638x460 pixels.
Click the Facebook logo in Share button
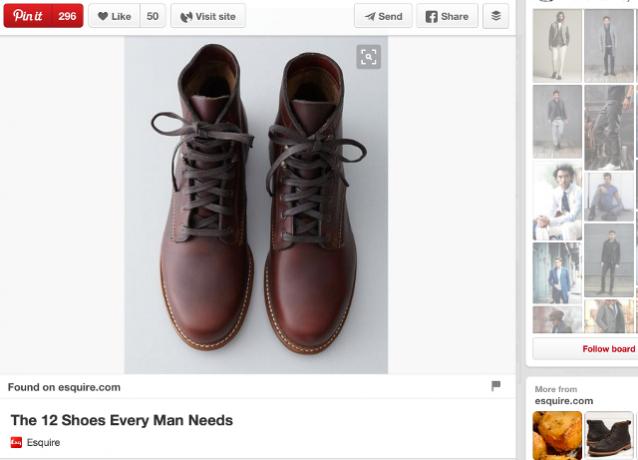(431, 17)
